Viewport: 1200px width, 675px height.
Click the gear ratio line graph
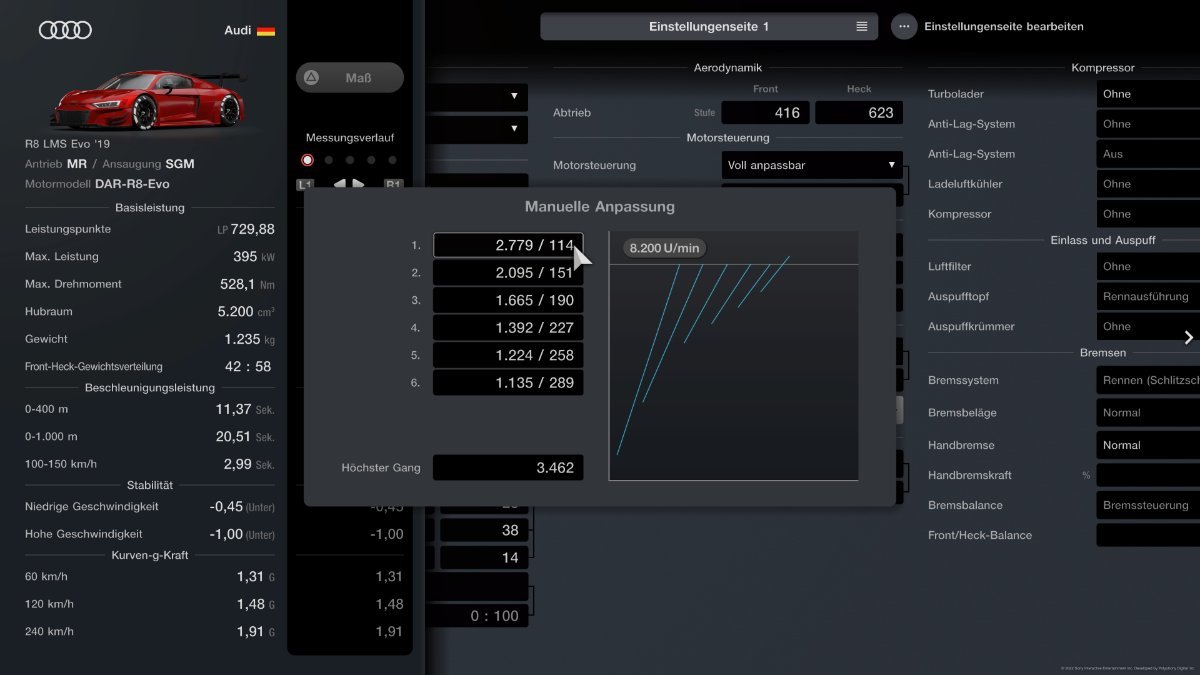coord(733,356)
